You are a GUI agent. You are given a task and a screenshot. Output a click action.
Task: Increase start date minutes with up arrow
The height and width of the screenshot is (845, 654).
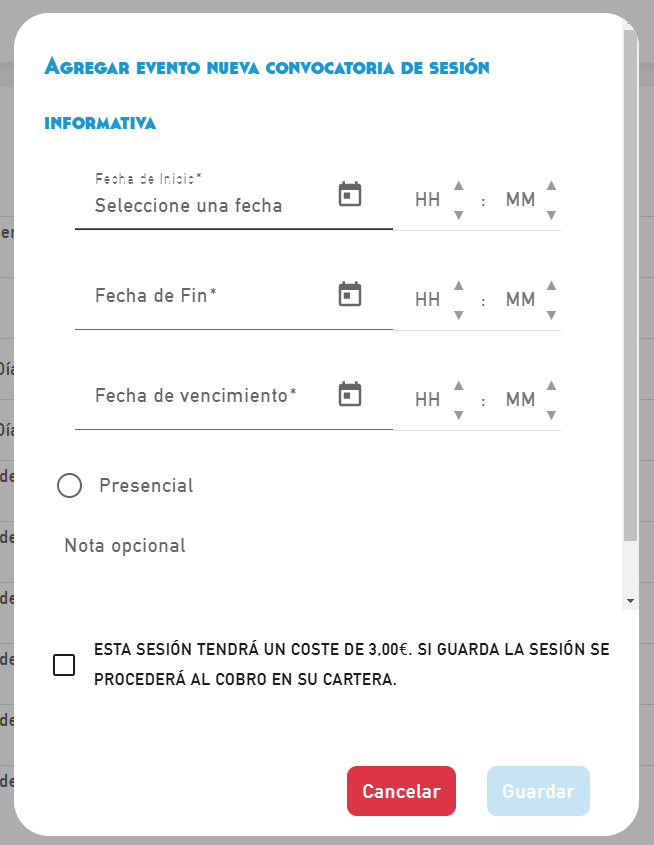click(551, 185)
